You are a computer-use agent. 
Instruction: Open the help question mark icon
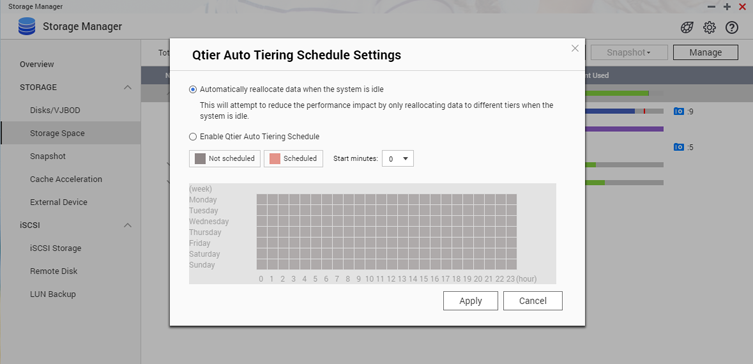pos(731,28)
